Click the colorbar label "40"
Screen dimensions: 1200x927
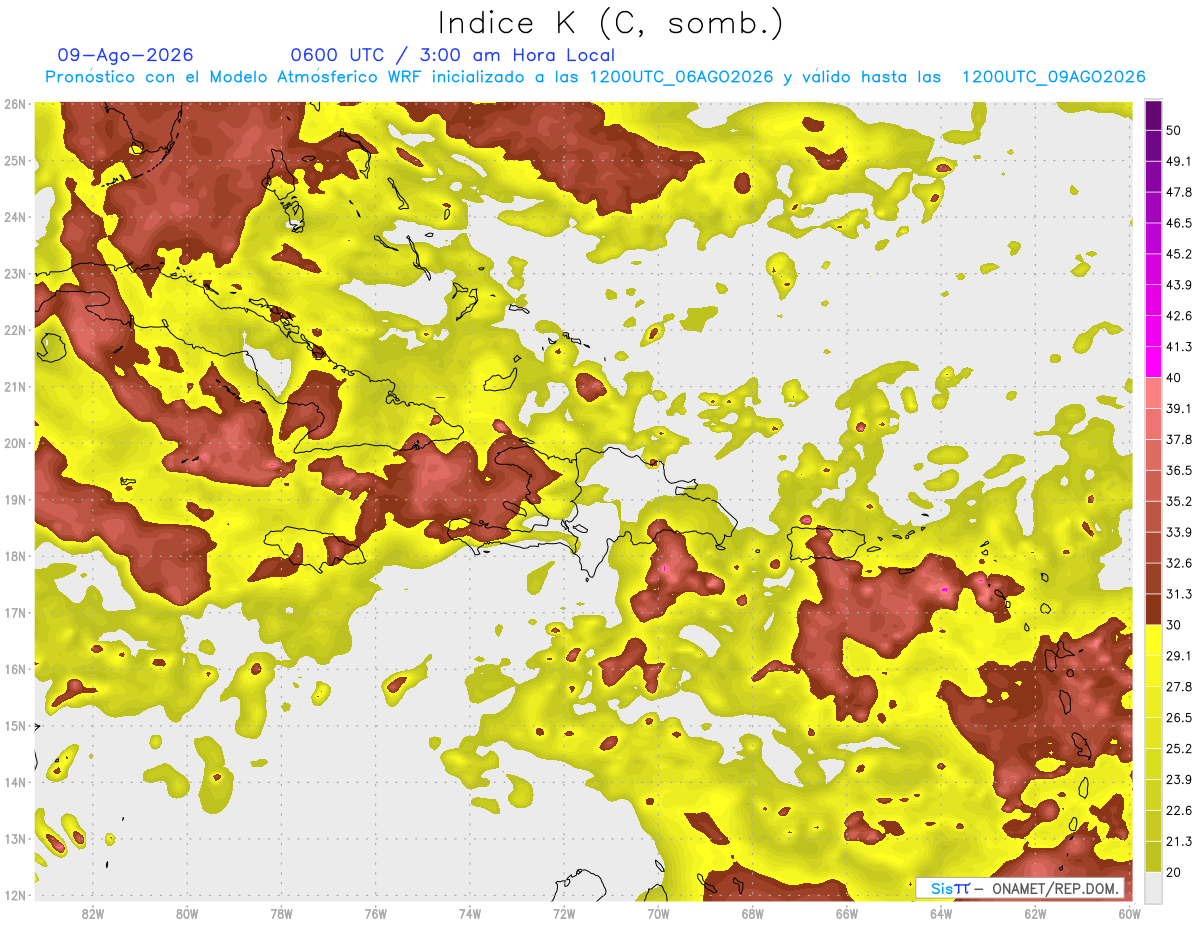[1174, 377]
